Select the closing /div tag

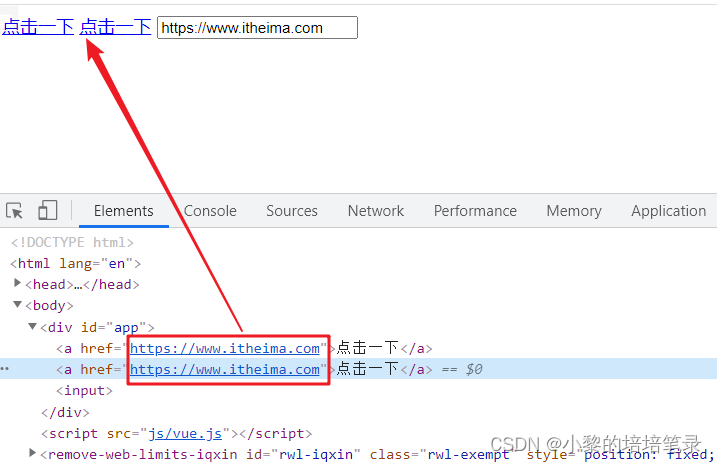pos(65,412)
